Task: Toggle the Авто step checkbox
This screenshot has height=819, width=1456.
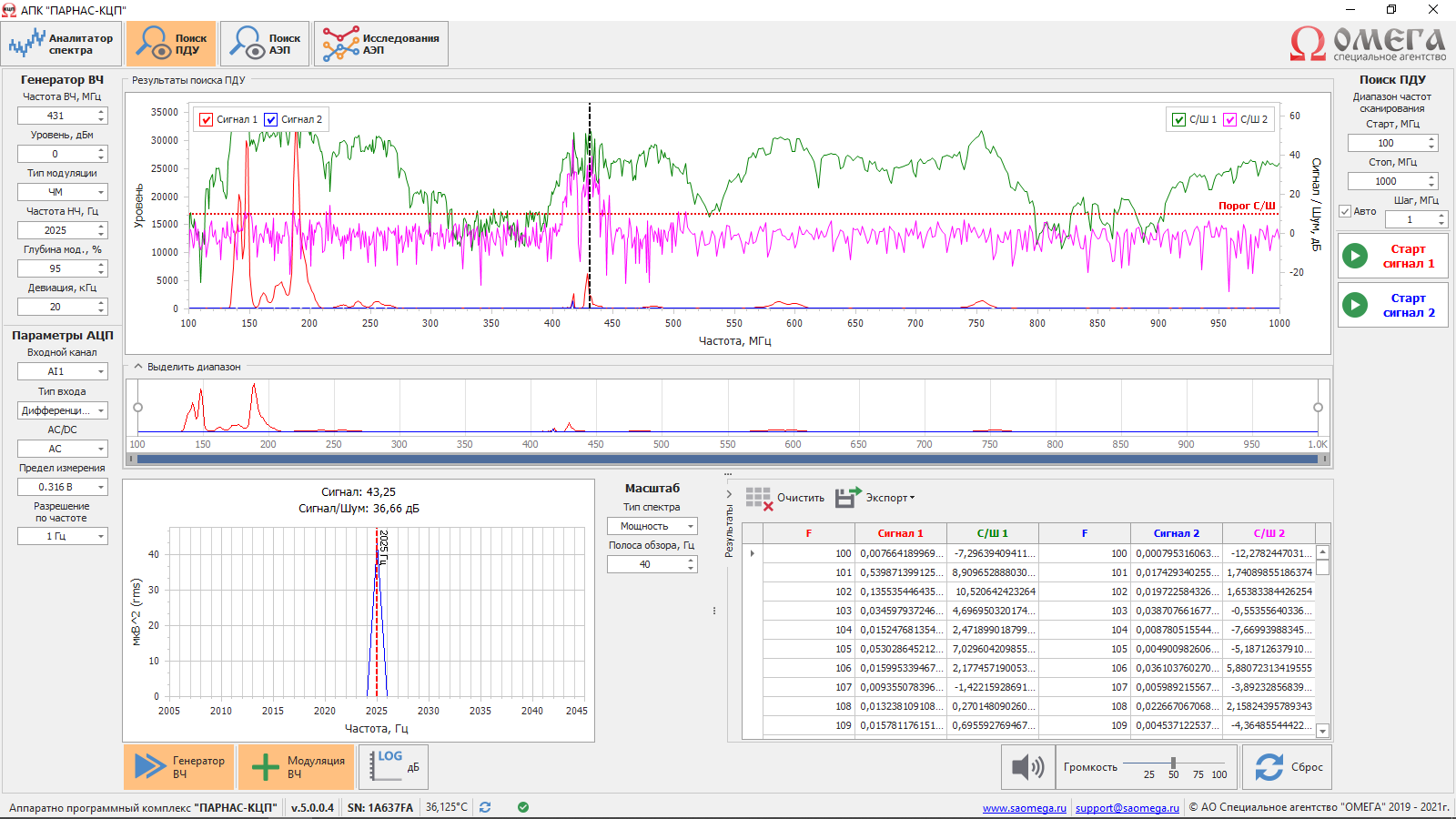Action: (1345, 211)
